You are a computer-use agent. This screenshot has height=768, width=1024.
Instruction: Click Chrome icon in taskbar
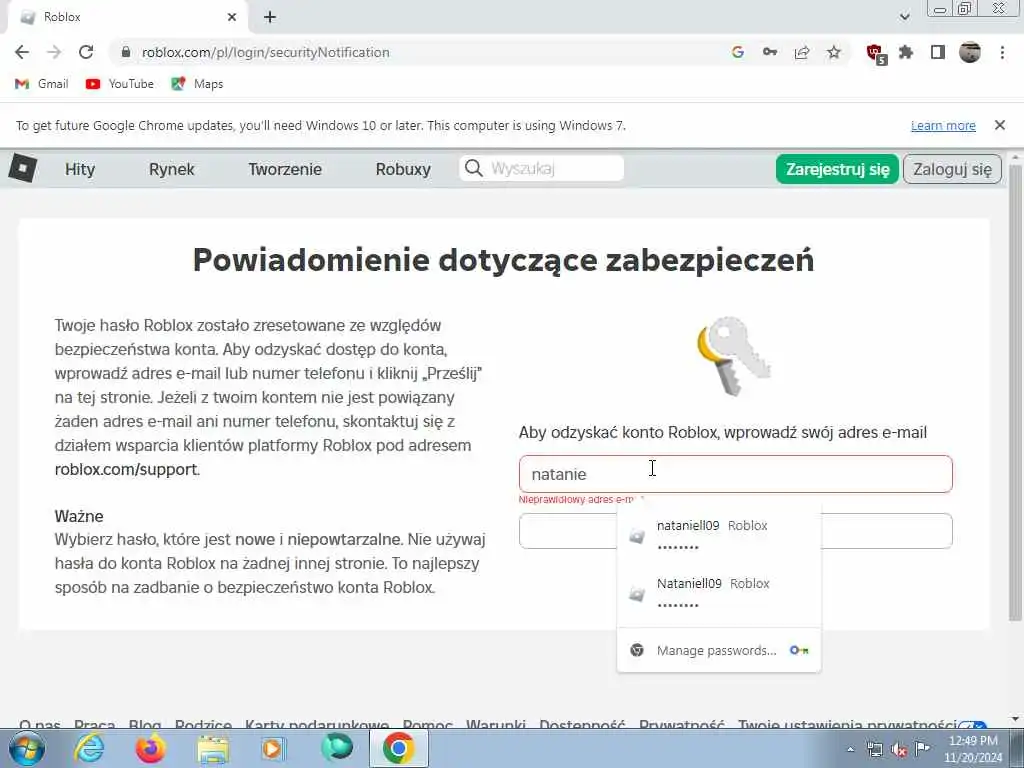click(399, 748)
